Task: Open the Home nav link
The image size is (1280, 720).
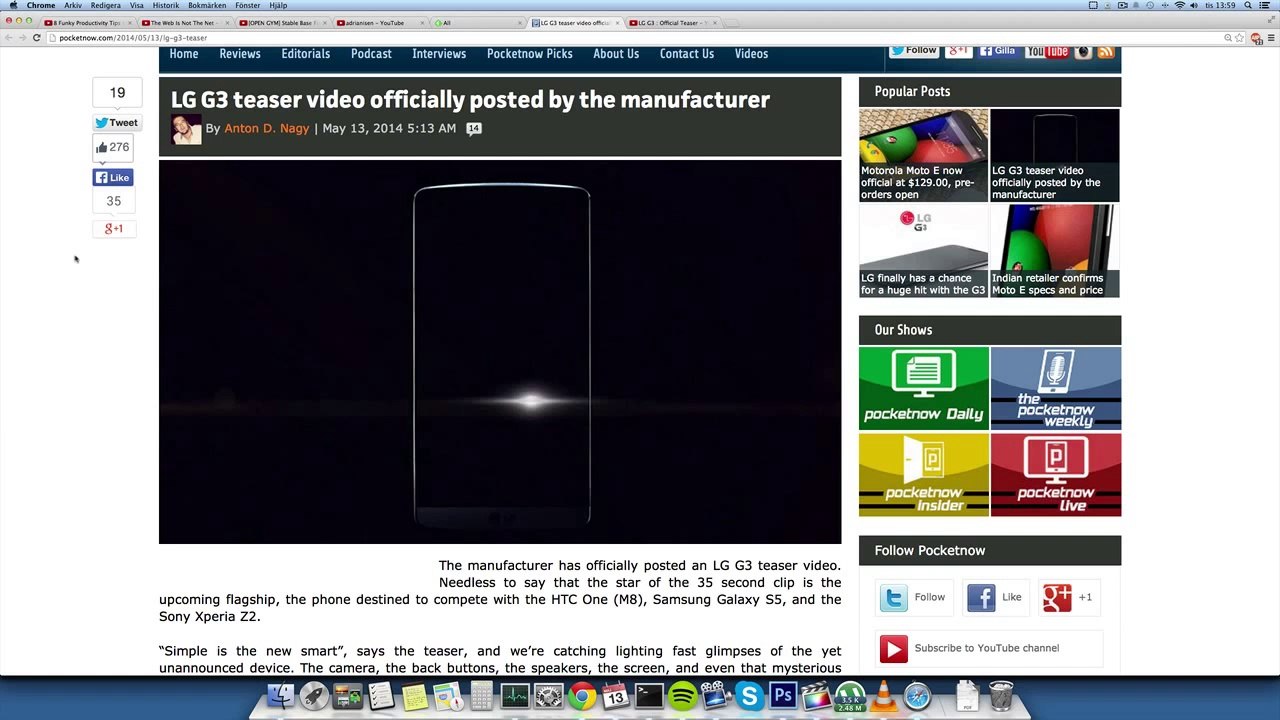Action: tap(184, 54)
